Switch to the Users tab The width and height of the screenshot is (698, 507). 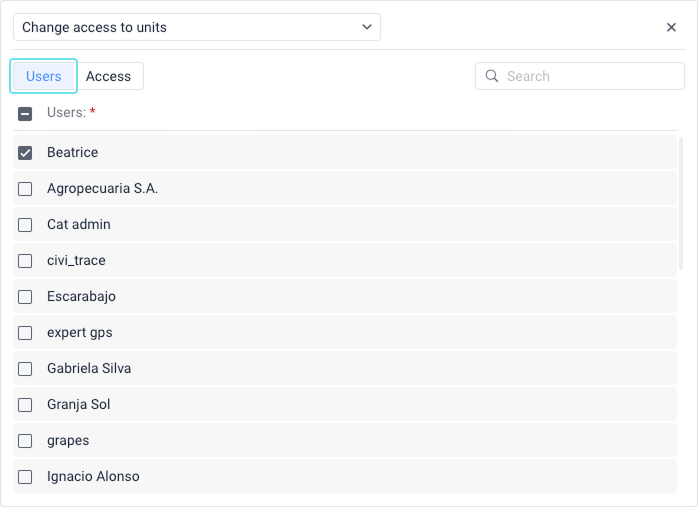tap(44, 76)
